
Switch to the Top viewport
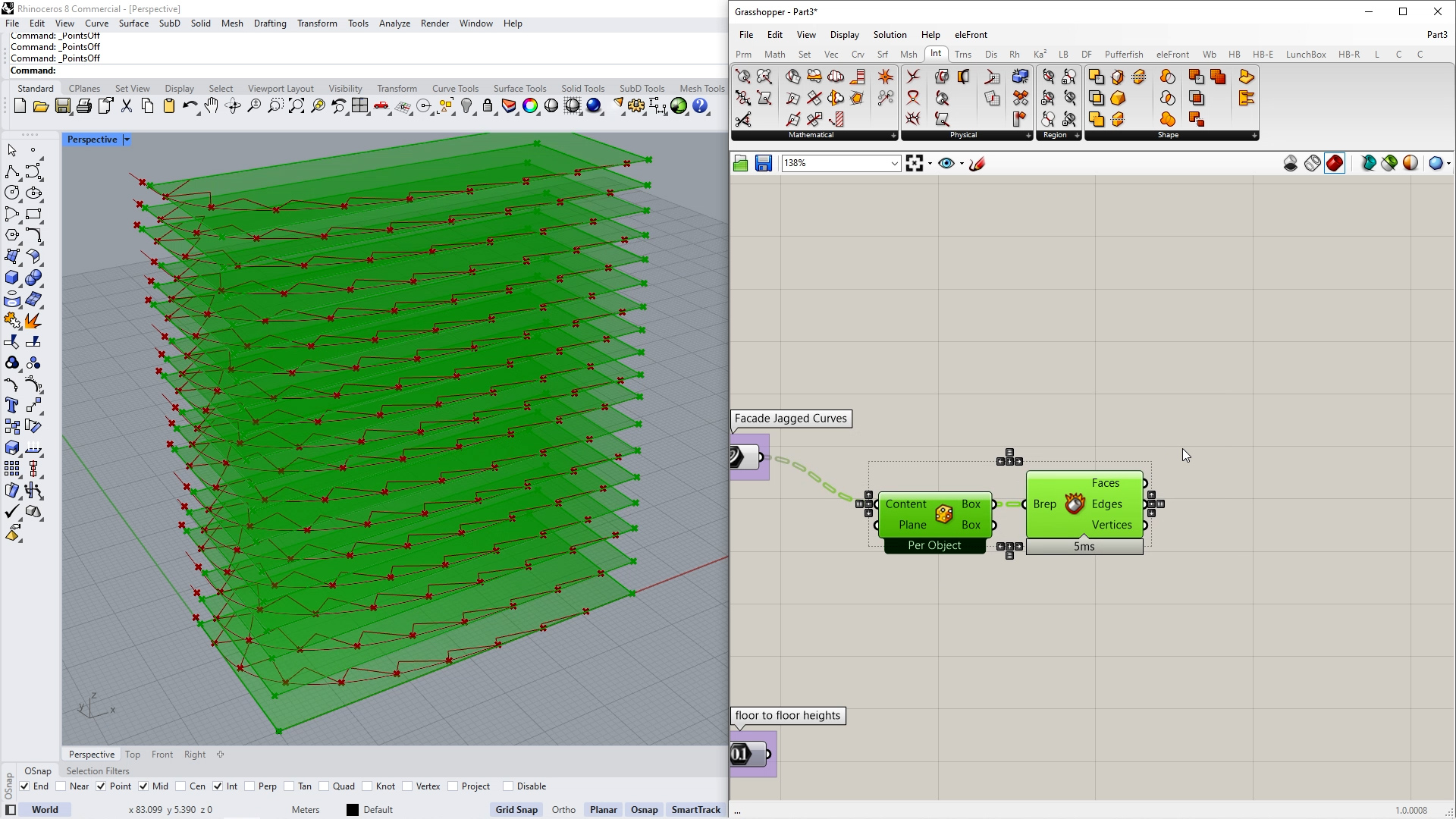(133, 754)
